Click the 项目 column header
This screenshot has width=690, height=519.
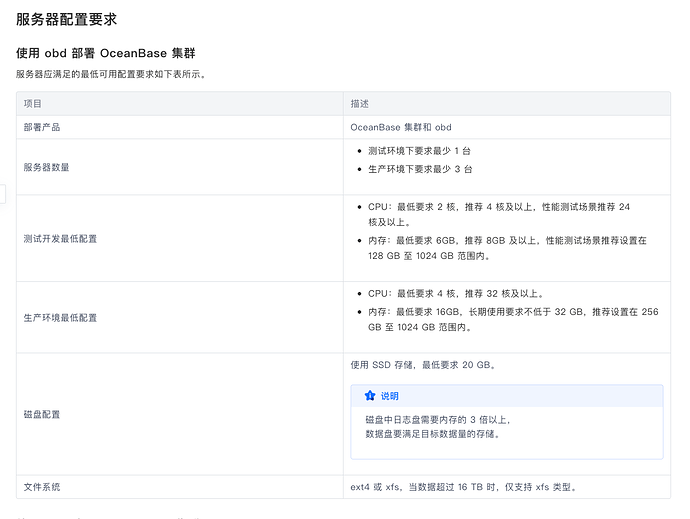pyautogui.click(x=33, y=103)
